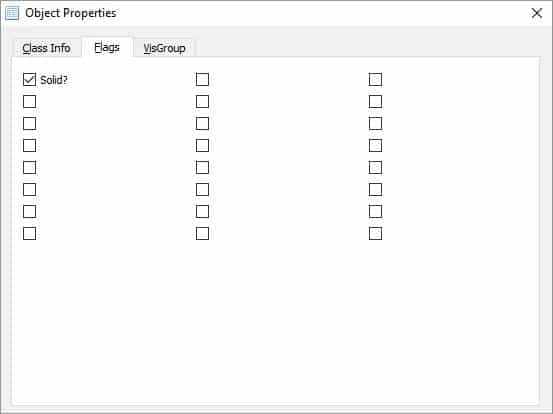Enable the bottom checkbox in the right column
The height and width of the screenshot is (414, 553).
pyautogui.click(x=375, y=233)
